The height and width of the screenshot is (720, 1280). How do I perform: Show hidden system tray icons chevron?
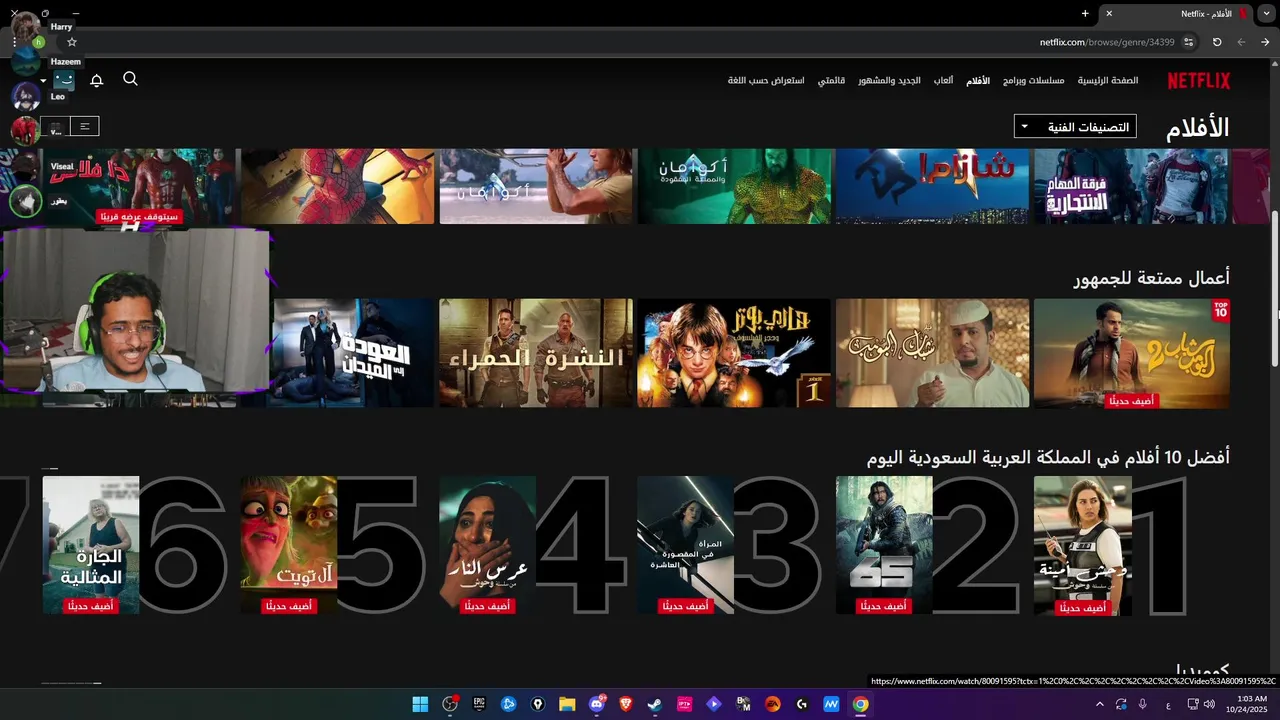pos(1100,704)
